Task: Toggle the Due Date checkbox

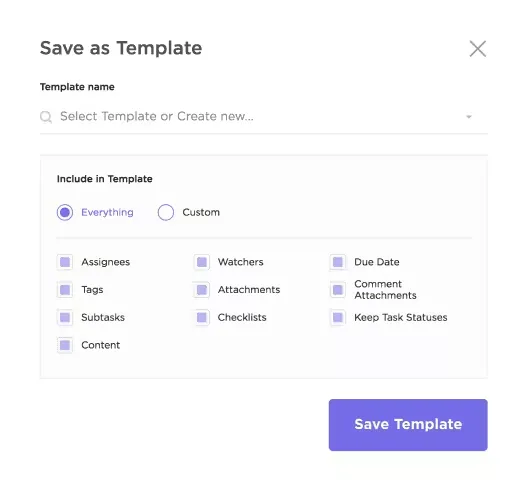Action: coord(338,262)
